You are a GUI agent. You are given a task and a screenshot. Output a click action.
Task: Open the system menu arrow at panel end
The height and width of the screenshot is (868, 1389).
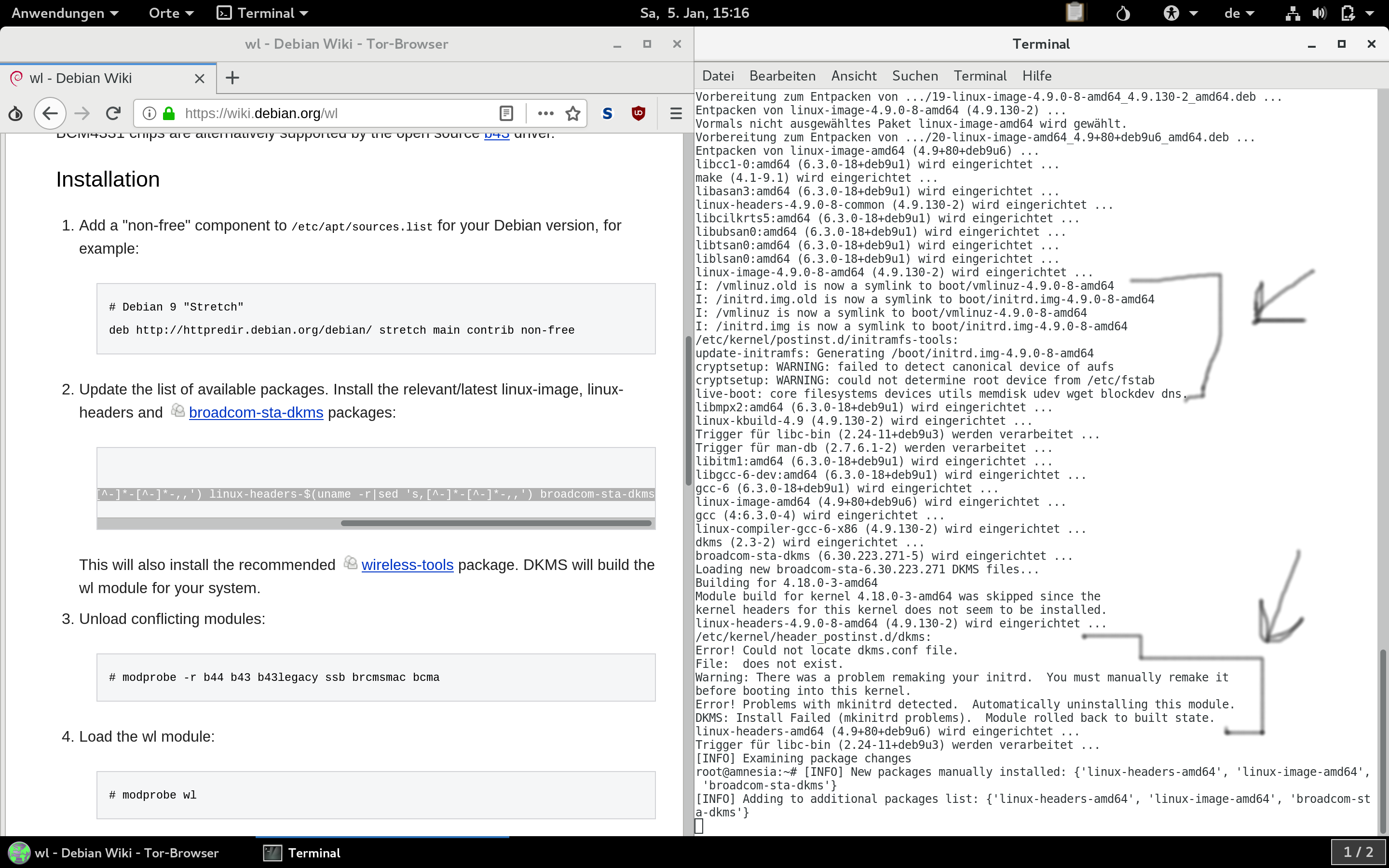point(1370,13)
